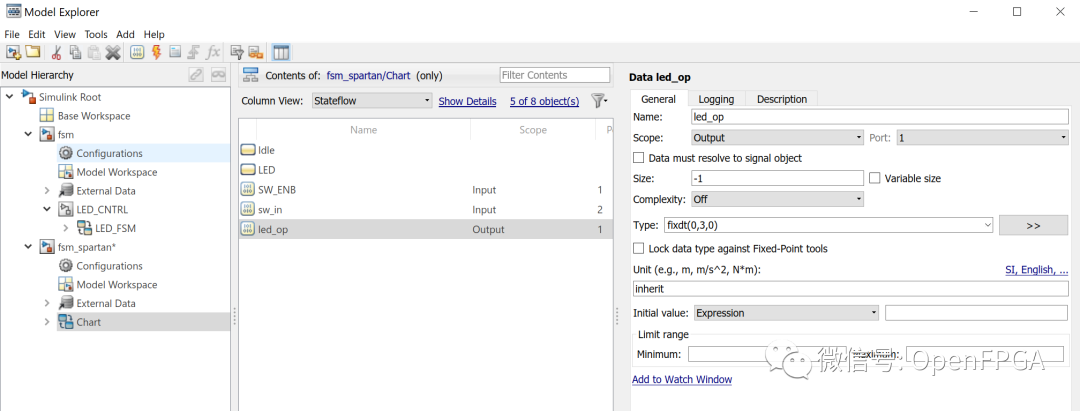1080x411 pixels.
Task: Open the Port number dropdown
Action: (x=982, y=138)
